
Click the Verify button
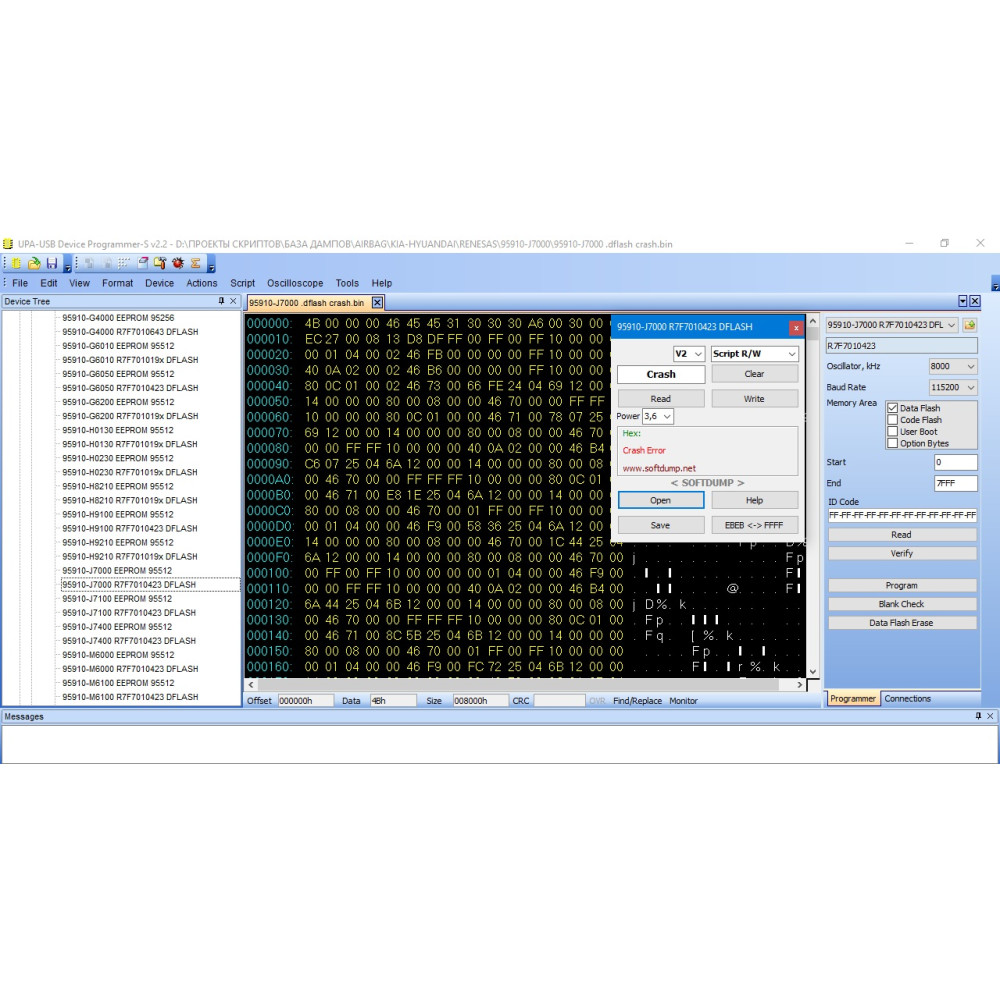pos(902,554)
